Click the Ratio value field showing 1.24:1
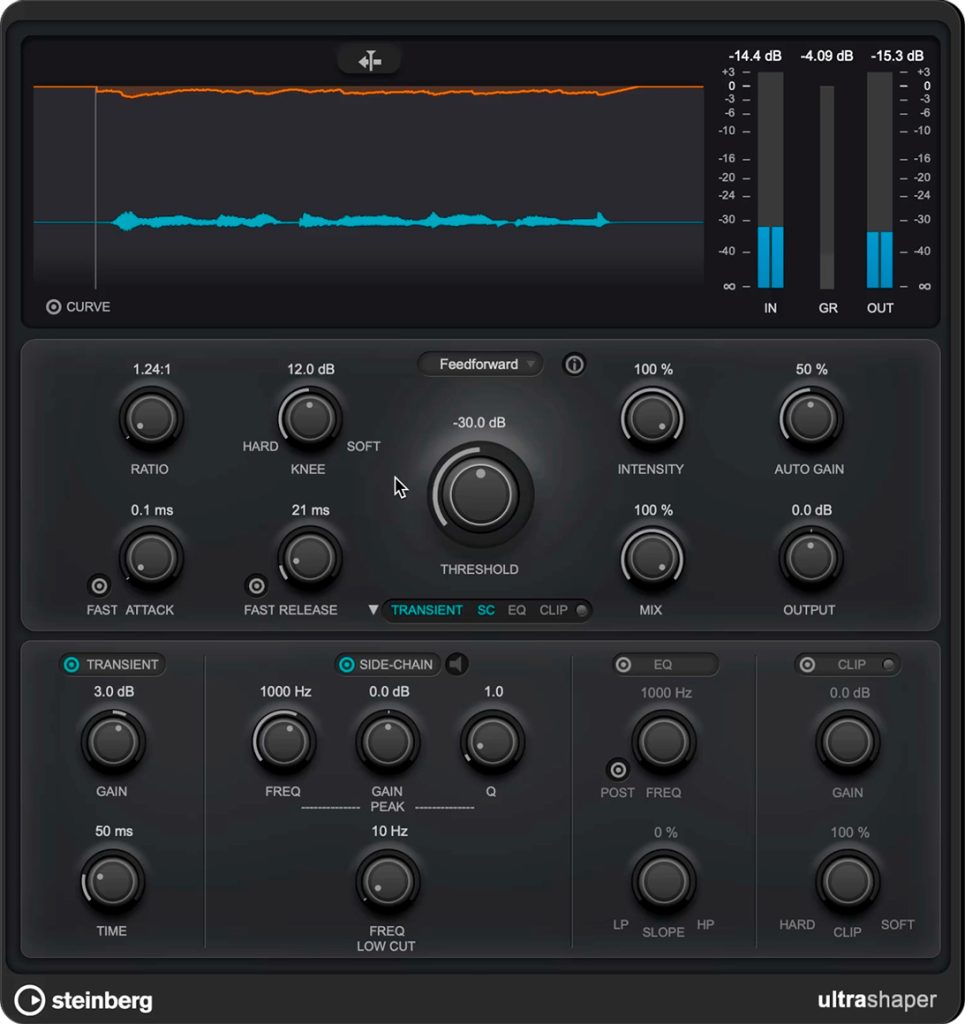965x1024 pixels. (150, 369)
